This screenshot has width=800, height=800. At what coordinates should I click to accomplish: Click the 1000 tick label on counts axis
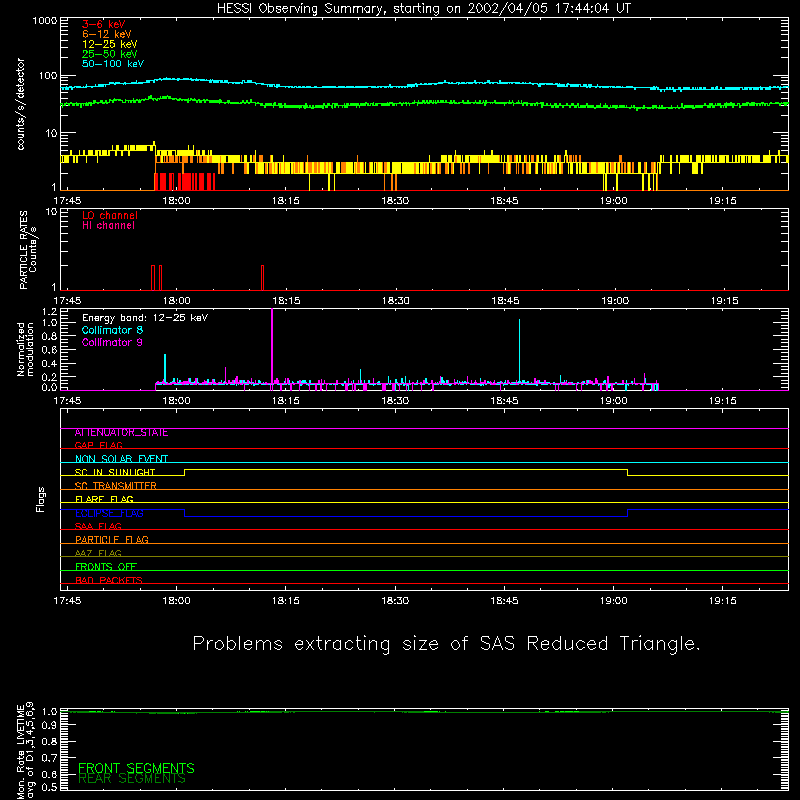click(x=45, y=21)
